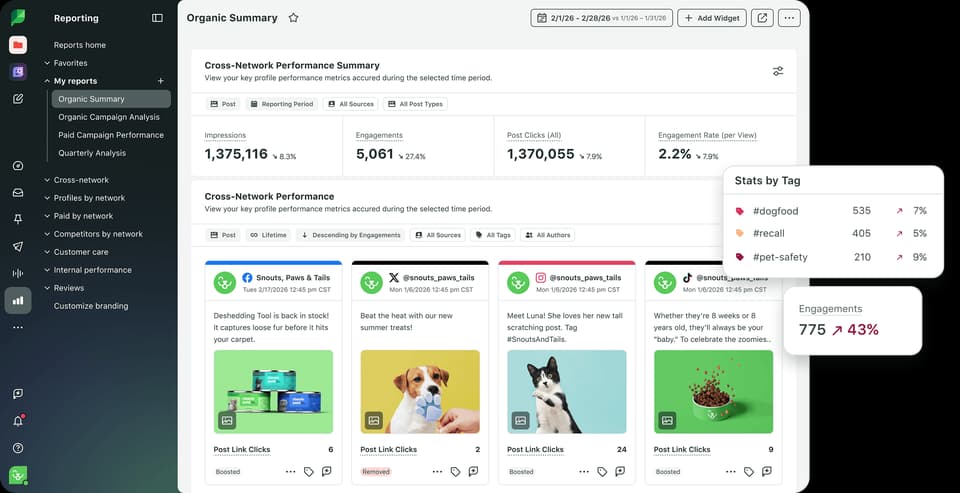This screenshot has width=960, height=493.
Task: Open the red folder icon in sidebar
Action: 18,45
